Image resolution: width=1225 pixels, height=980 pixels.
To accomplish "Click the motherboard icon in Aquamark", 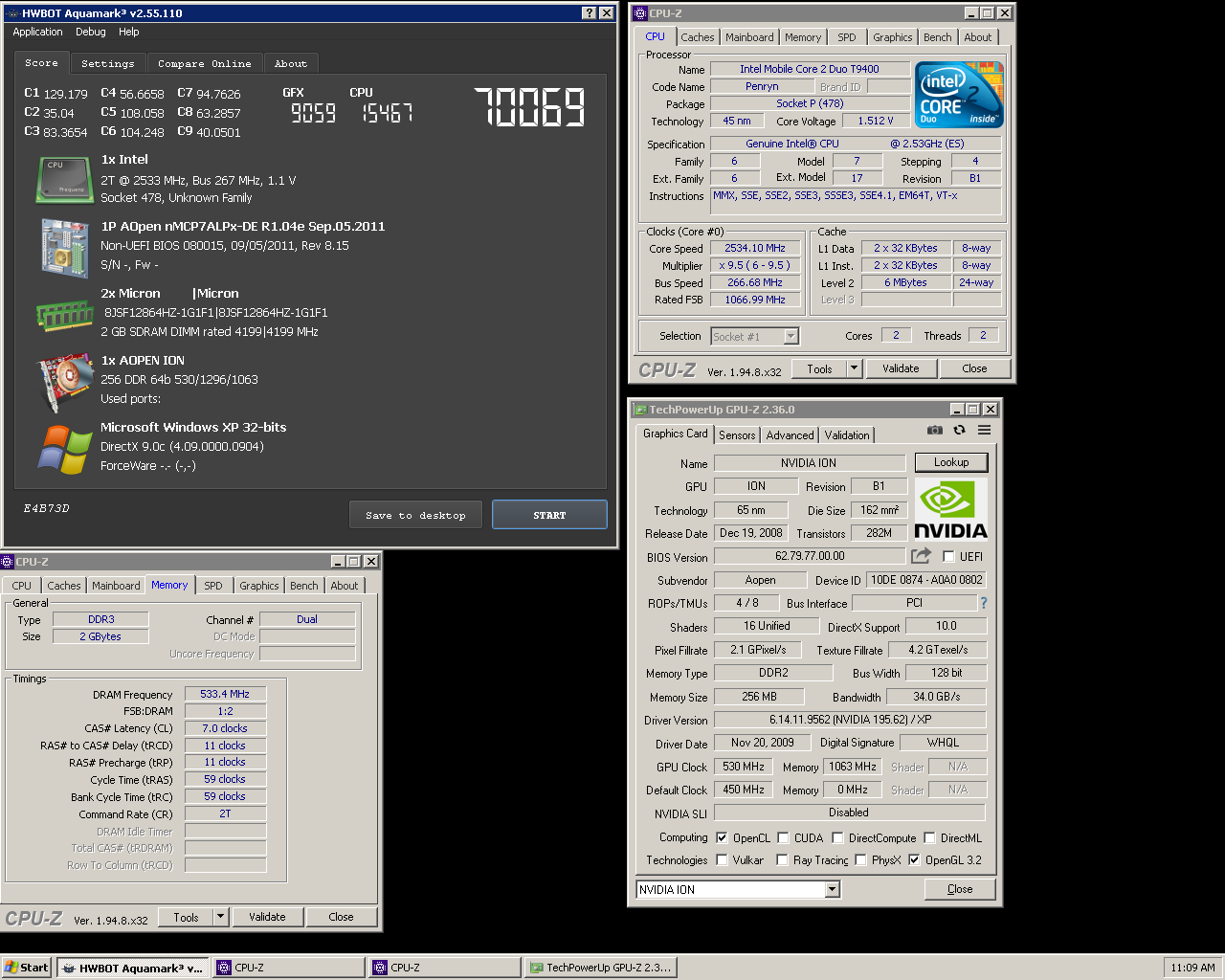I will [x=64, y=247].
